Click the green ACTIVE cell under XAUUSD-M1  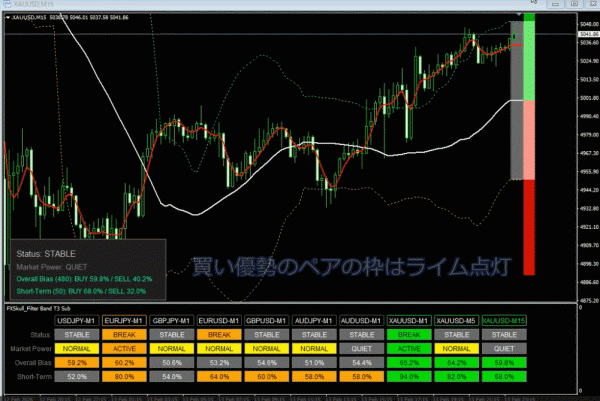[x=409, y=349]
